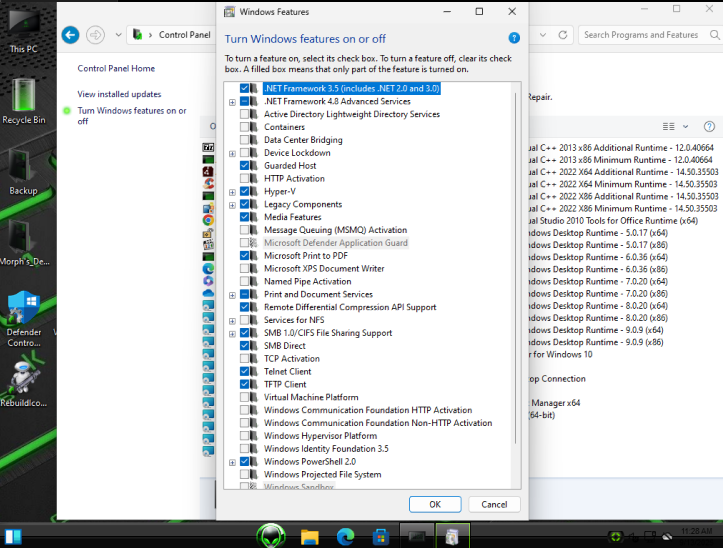The image size is (723, 548).
Task: Open the Backup folder desktop icon
Action: point(23,172)
